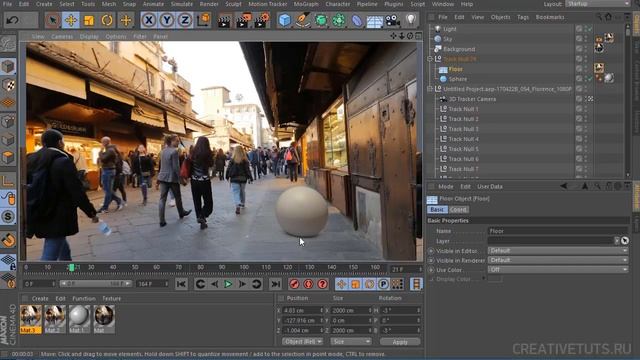Select Texture mode icon in left palette

click(x=8, y=85)
